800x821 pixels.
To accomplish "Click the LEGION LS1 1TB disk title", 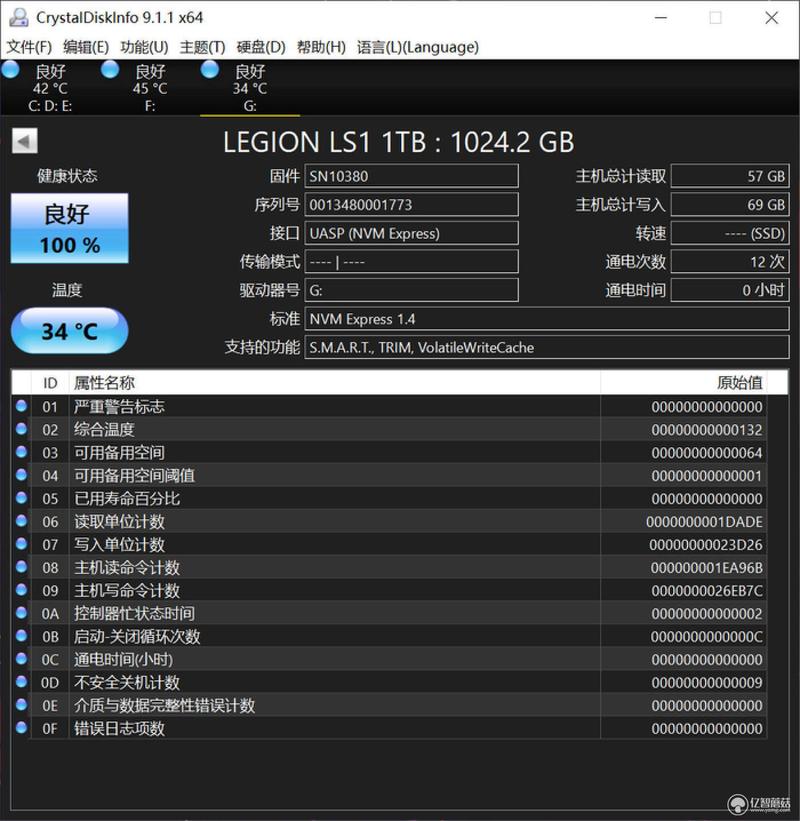I will [398, 142].
